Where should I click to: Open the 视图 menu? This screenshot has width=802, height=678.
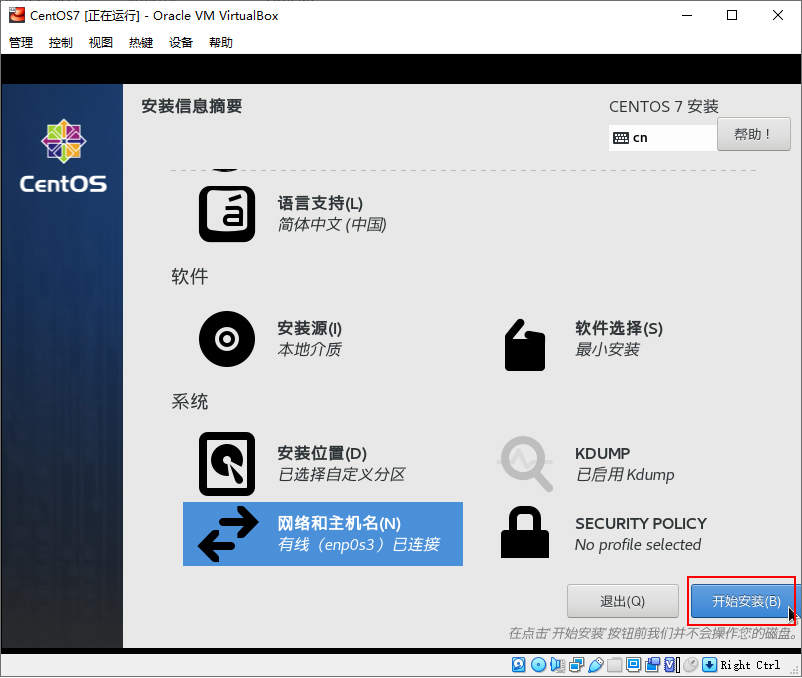[101, 43]
